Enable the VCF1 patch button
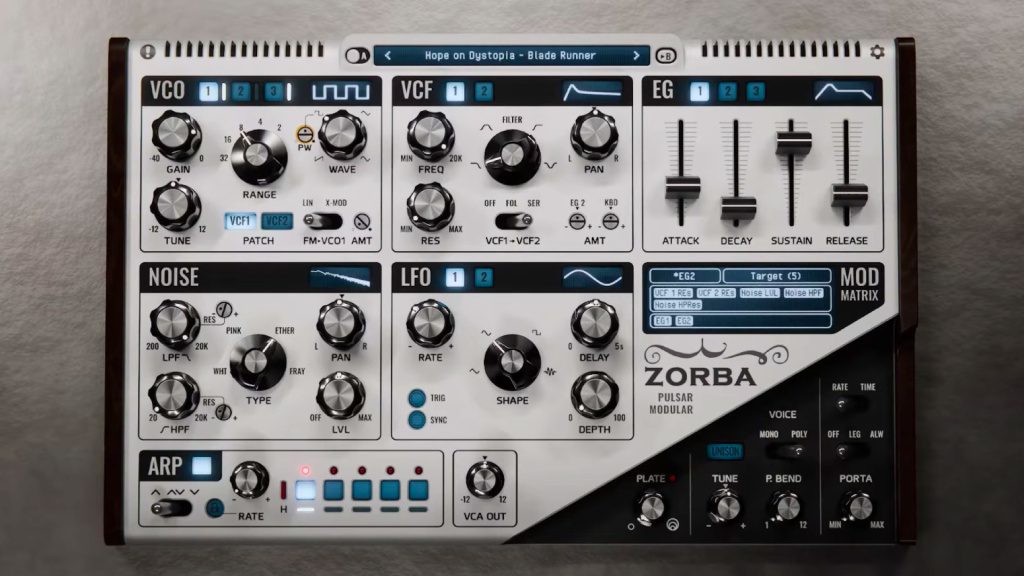 click(240, 221)
